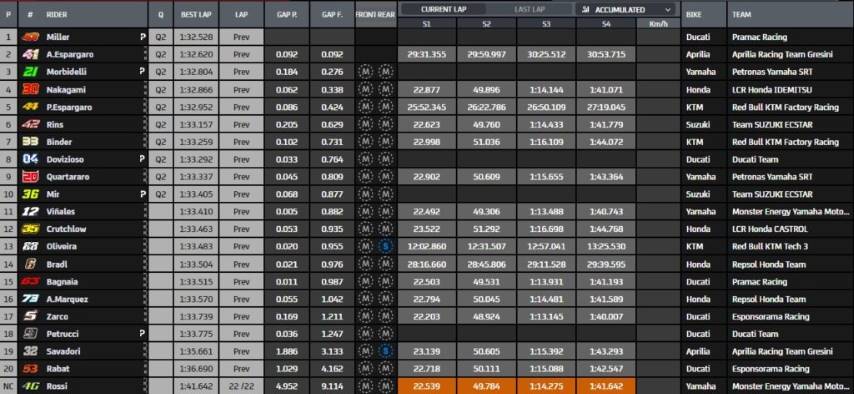Click Bagnaia's red 63 number badge
The height and width of the screenshot is (394, 854).
tap(30, 281)
